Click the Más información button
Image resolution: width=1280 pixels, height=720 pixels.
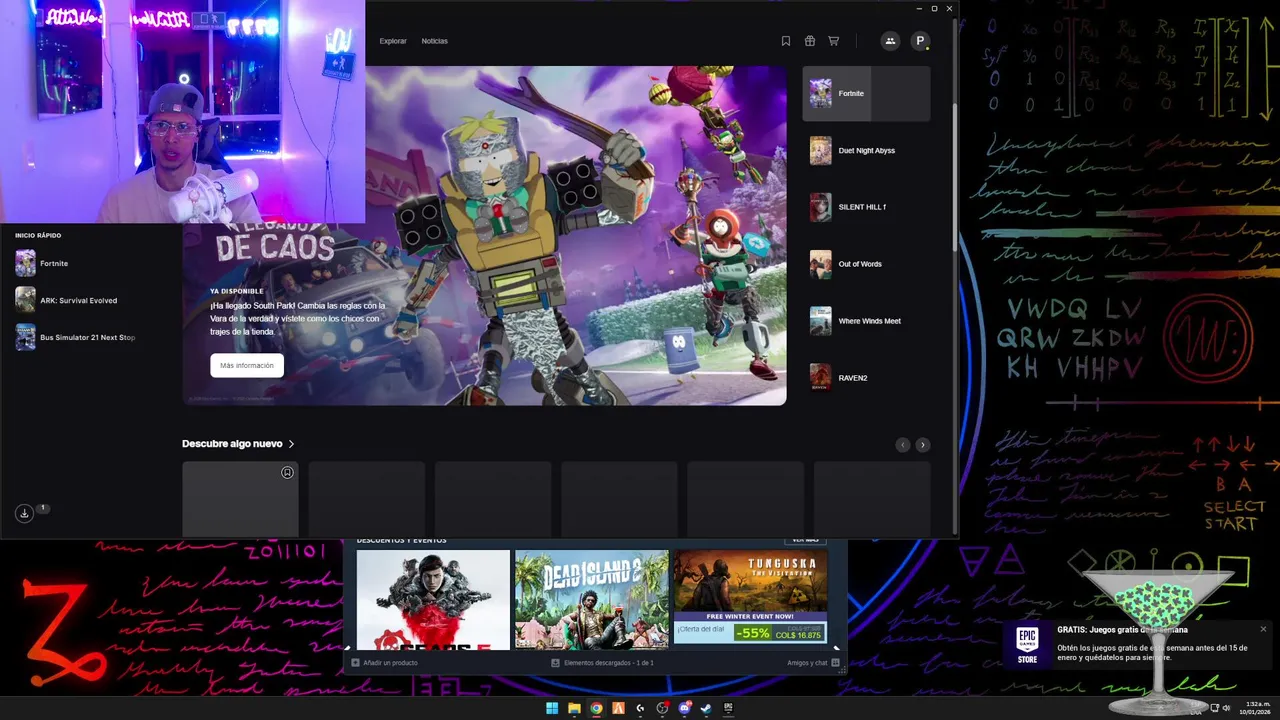tap(247, 366)
